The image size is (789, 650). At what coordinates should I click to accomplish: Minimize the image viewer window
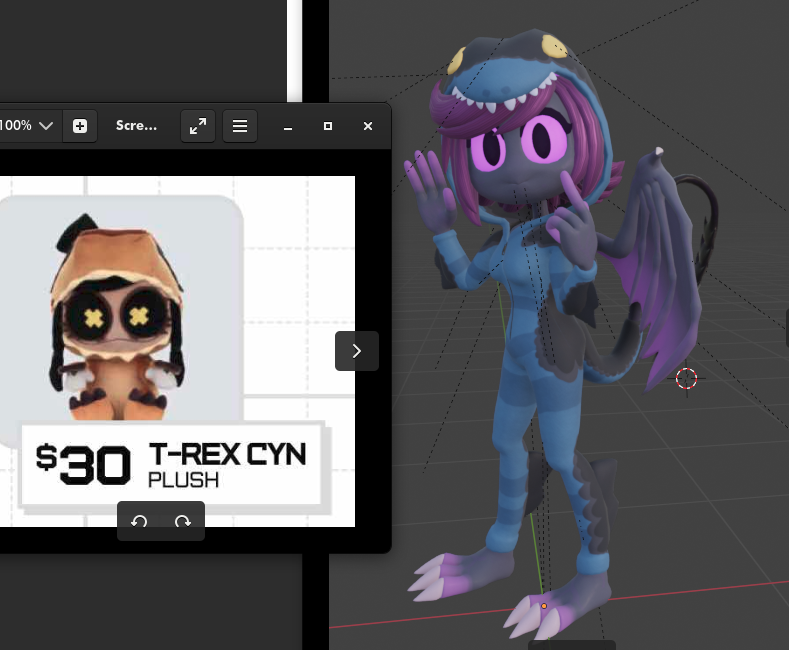288,126
